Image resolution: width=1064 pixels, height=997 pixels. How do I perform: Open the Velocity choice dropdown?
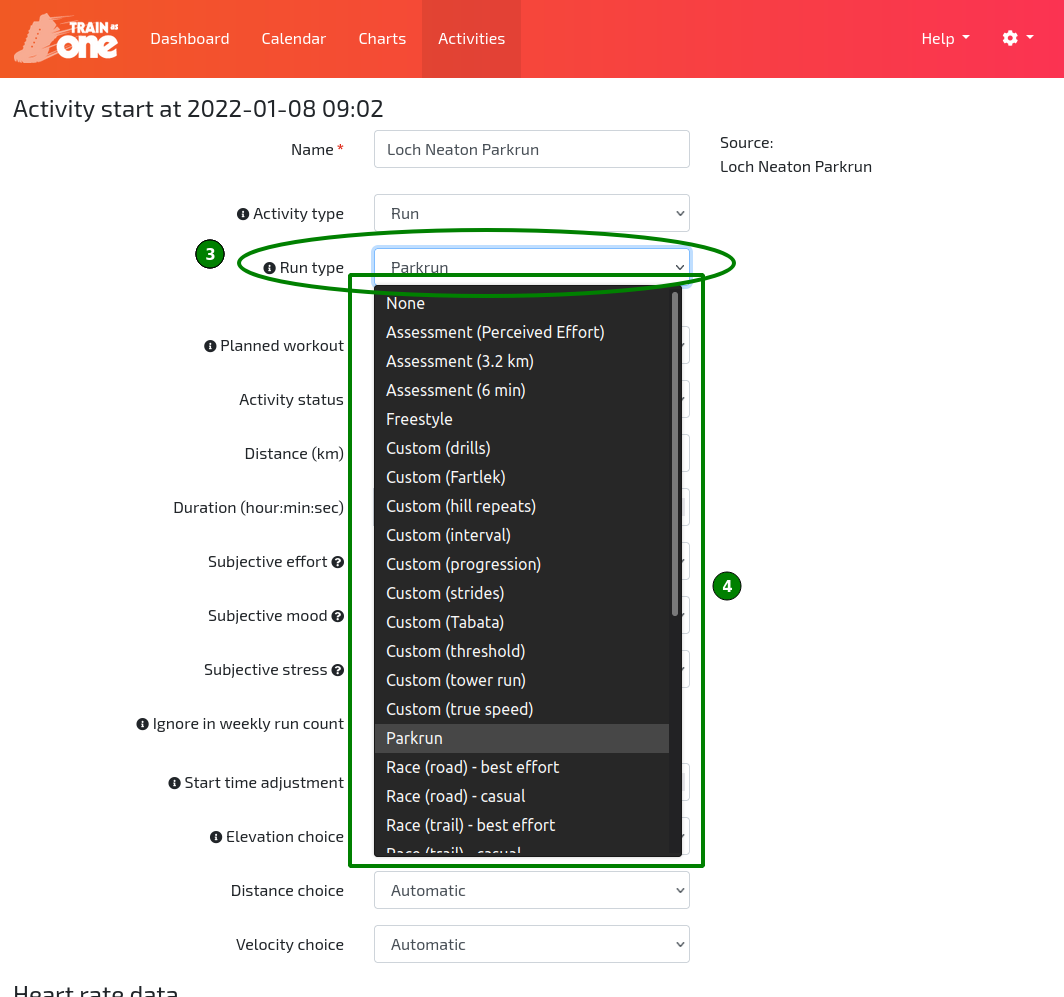tap(531, 944)
